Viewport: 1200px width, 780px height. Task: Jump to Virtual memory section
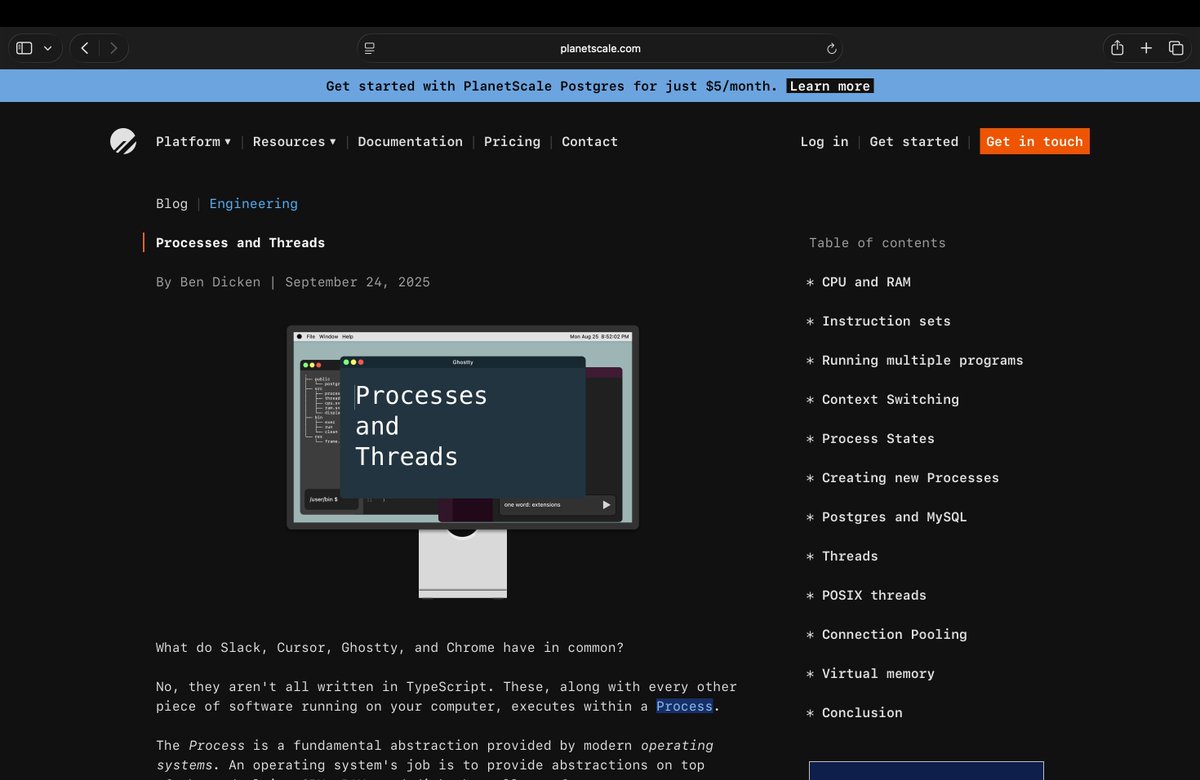point(878,673)
